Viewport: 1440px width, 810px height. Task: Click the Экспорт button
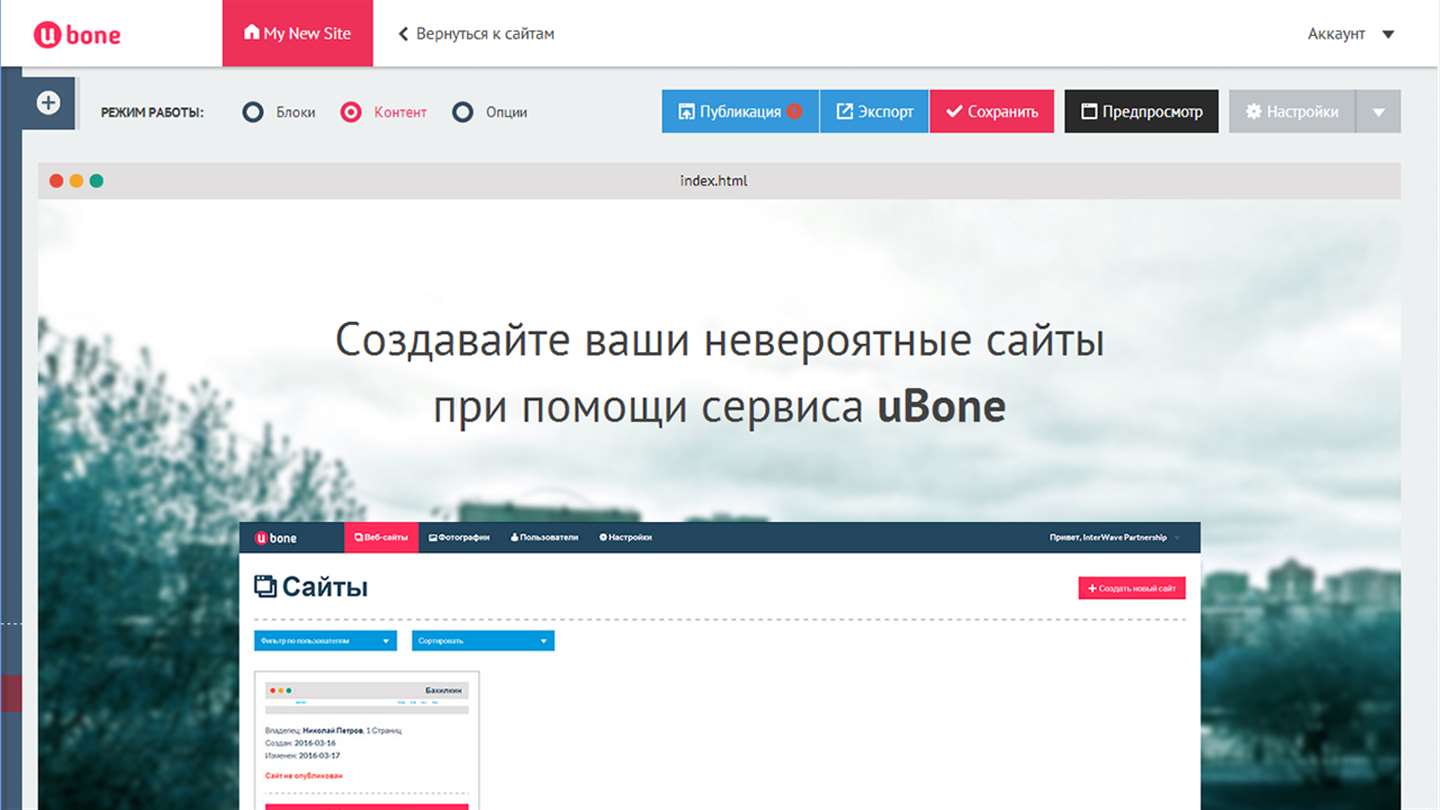[x=874, y=111]
